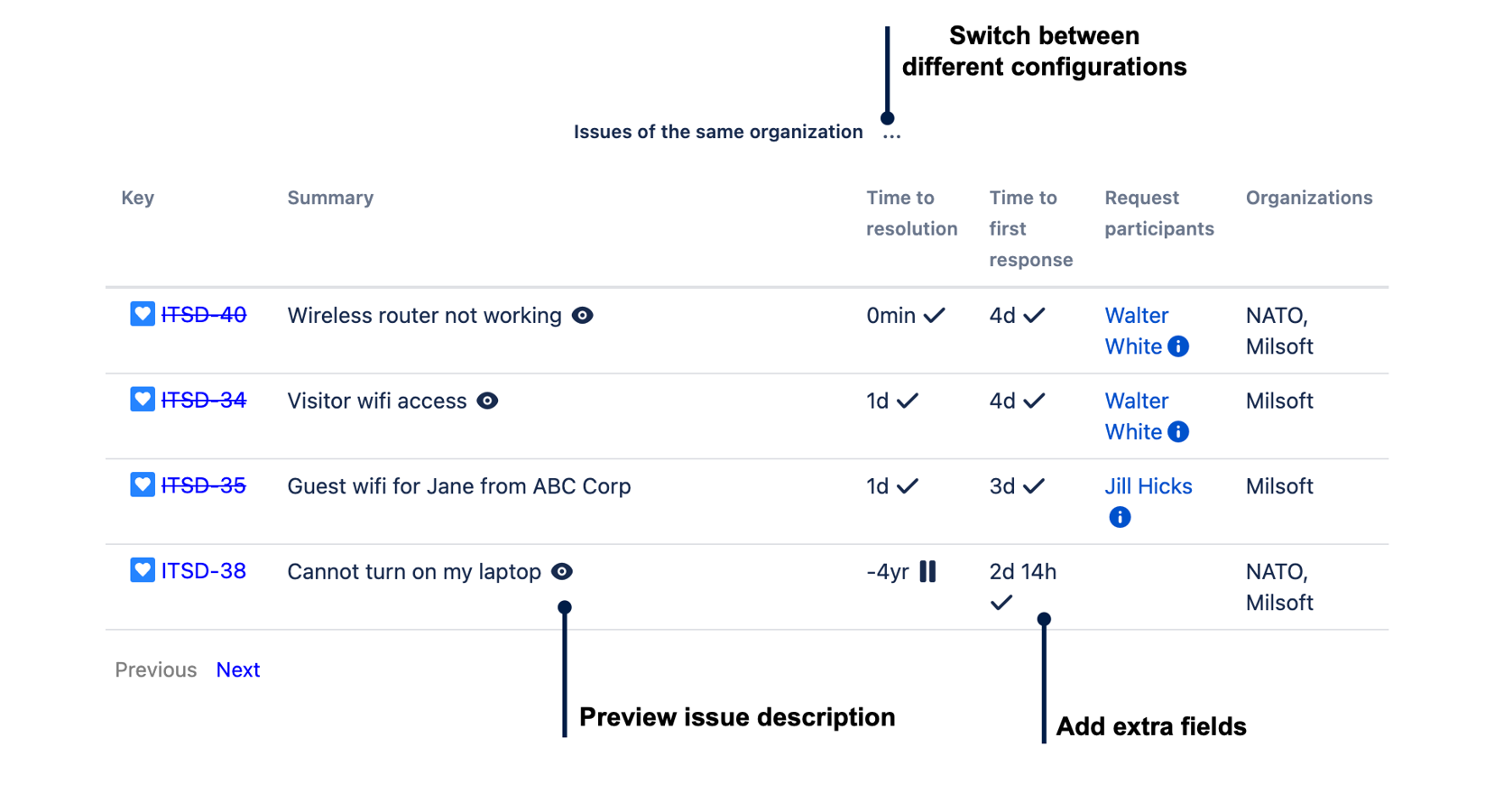This screenshot has width=1485, height=812.
Task: Click the Organizations column header
Action: (x=1308, y=198)
